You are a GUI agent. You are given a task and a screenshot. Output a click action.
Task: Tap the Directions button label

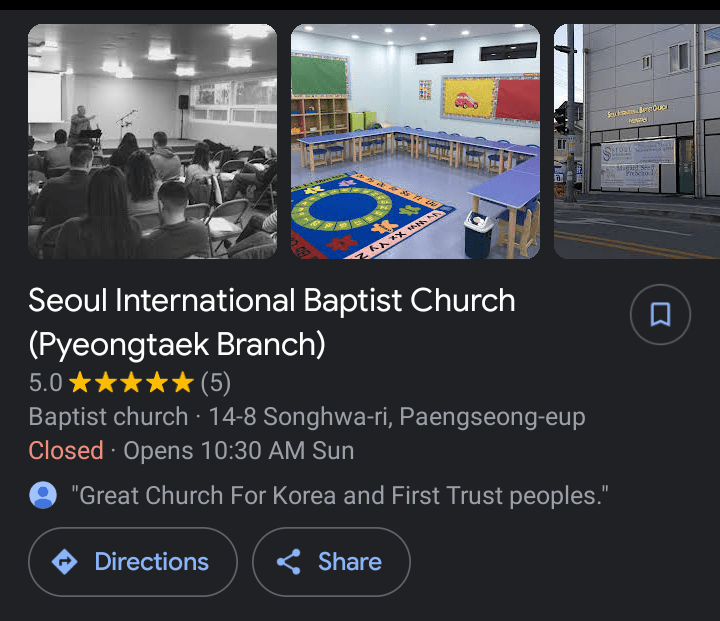[x=152, y=562]
